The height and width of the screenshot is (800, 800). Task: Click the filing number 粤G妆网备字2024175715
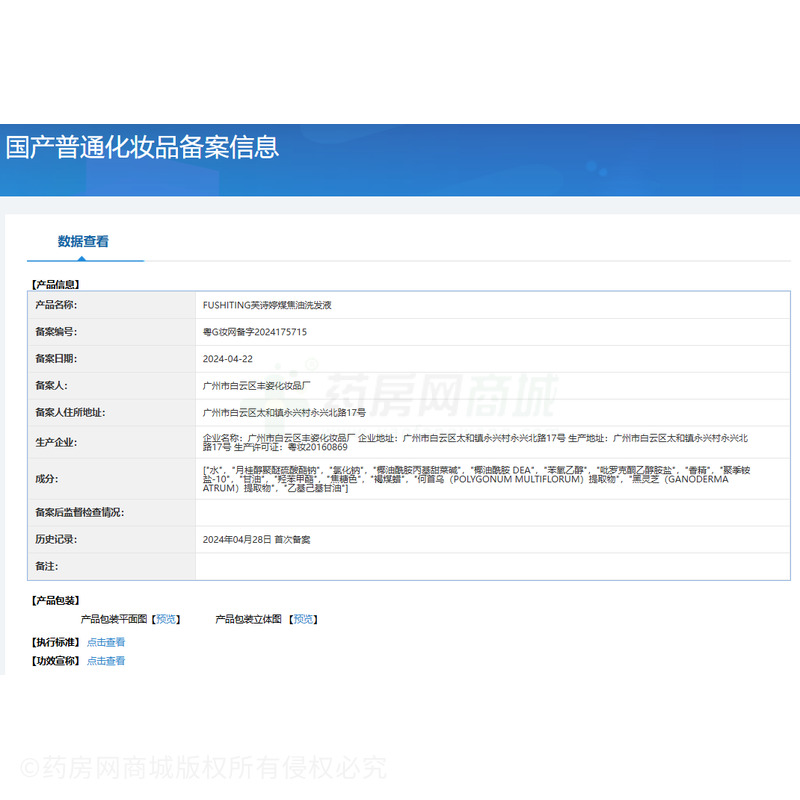[x=254, y=332]
